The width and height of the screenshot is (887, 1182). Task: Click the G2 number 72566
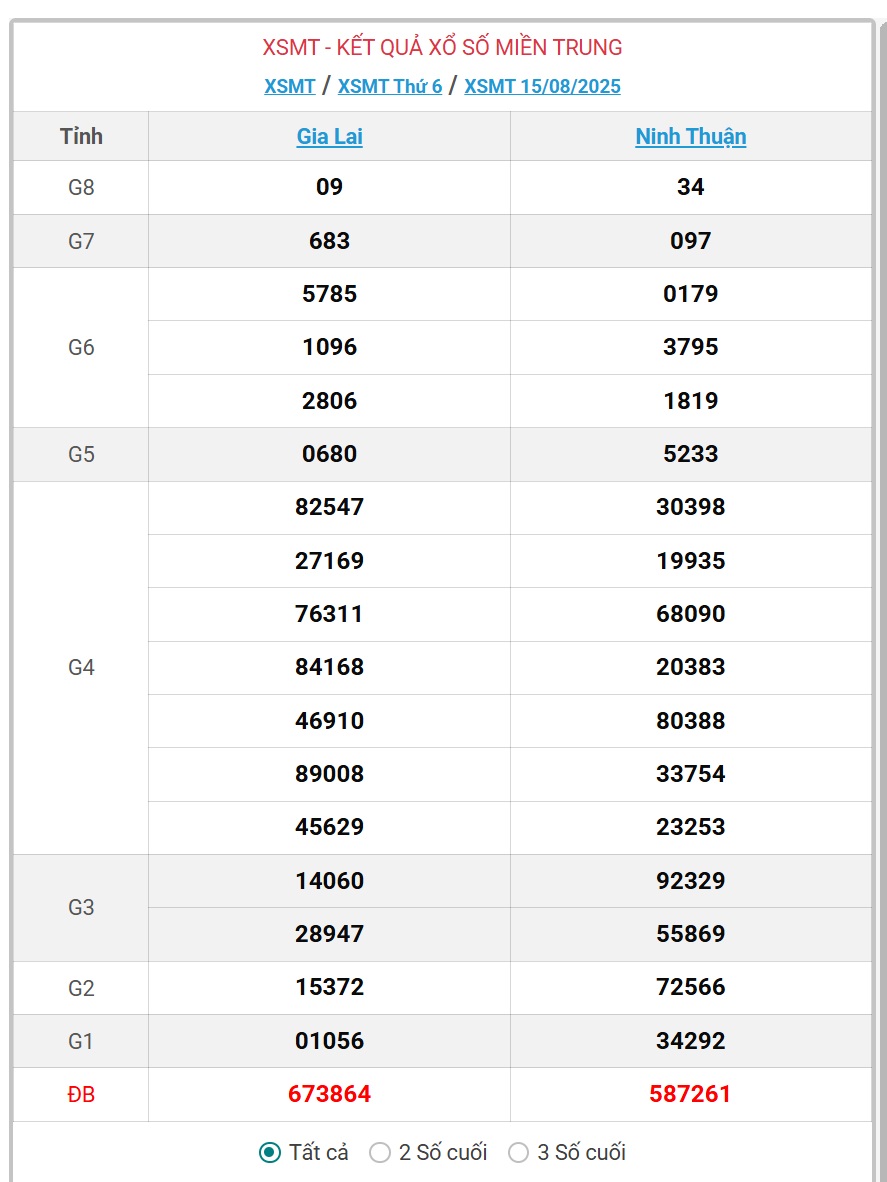click(x=690, y=987)
